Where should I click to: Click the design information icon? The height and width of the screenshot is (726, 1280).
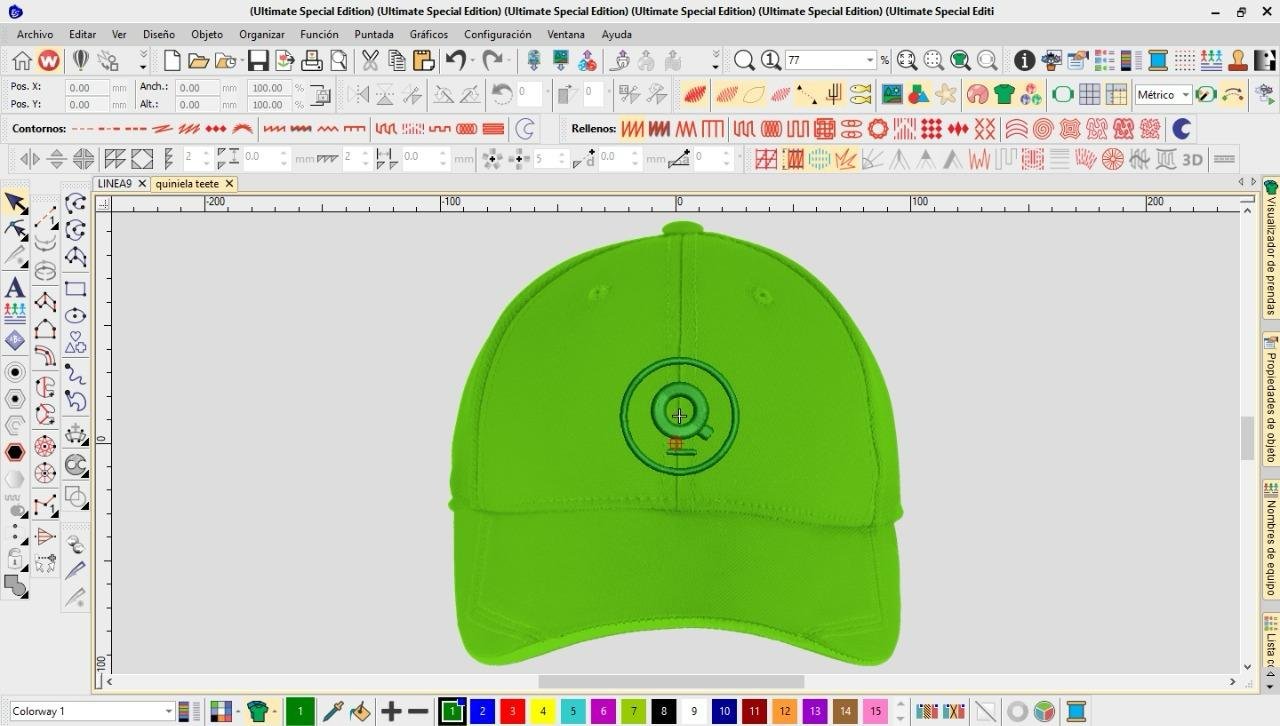pos(1024,61)
